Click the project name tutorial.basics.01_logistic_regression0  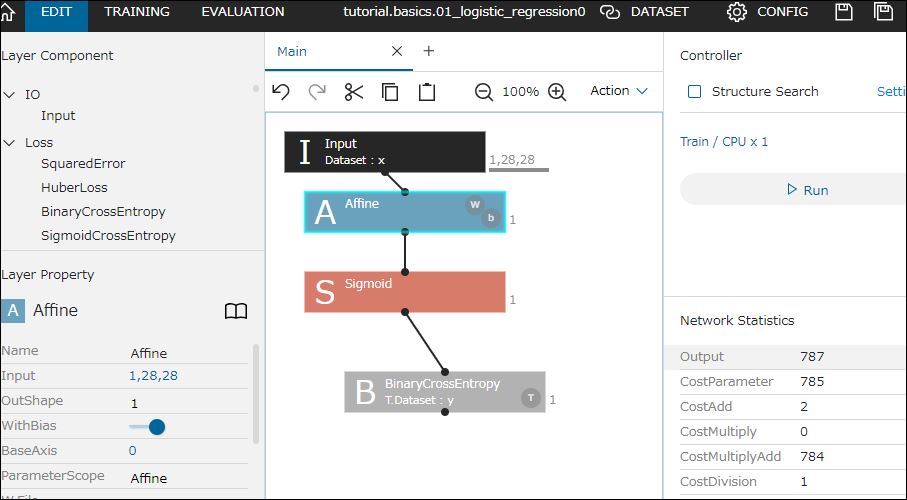coord(464,12)
